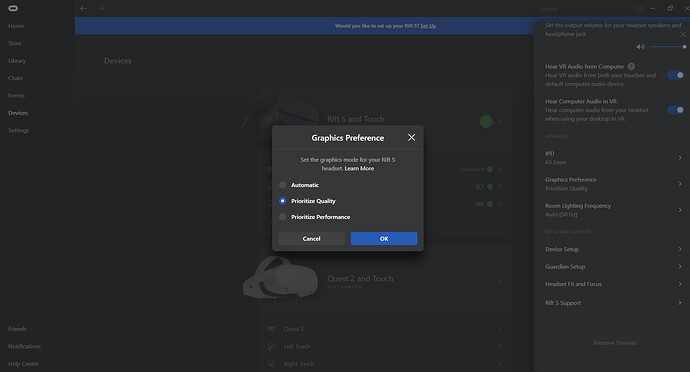Open Help Center in the sidebar

coord(23,364)
